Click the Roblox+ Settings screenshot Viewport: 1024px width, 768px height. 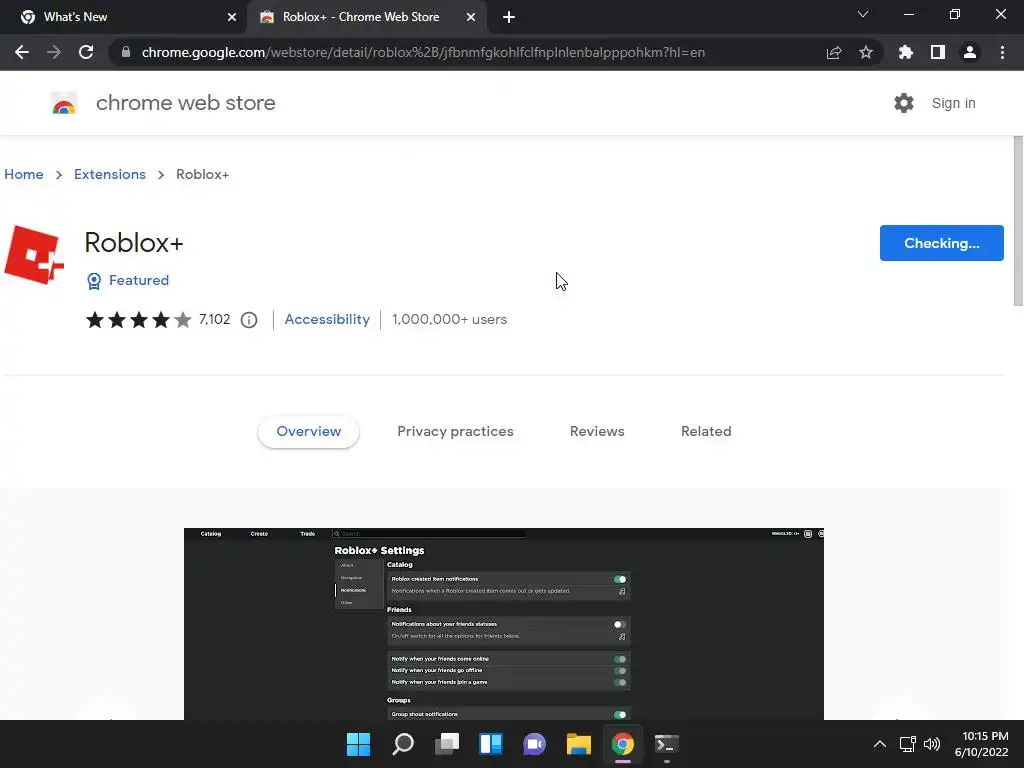(x=504, y=624)
